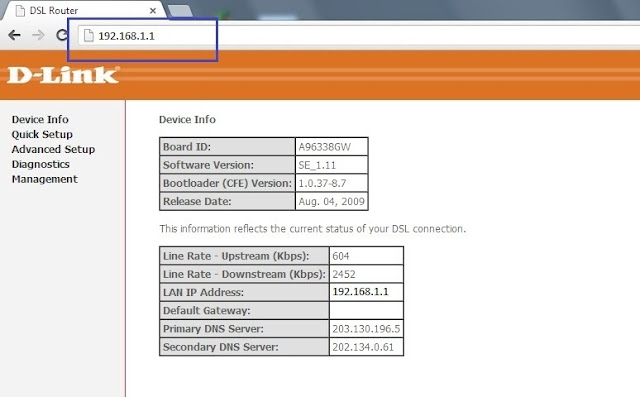Close the DSL Router tab

point(153,11)
